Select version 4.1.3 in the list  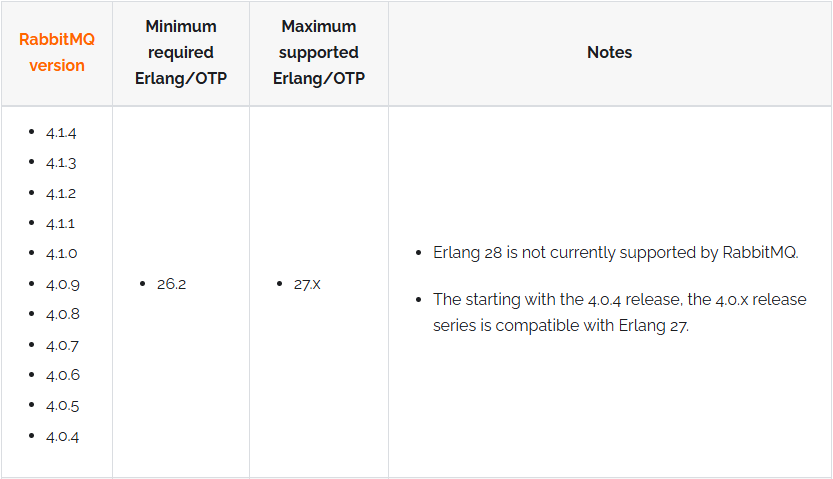click(61, 163)
